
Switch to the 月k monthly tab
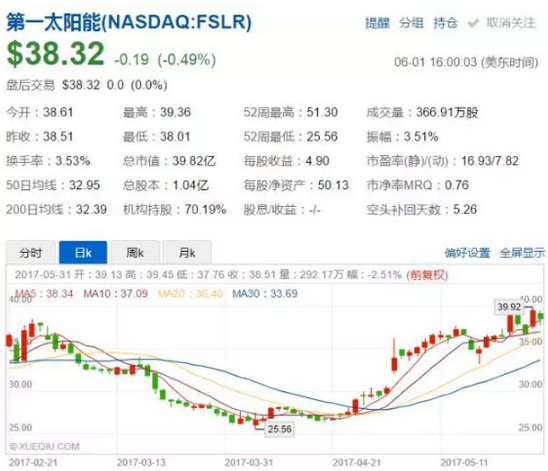[187, 252]
